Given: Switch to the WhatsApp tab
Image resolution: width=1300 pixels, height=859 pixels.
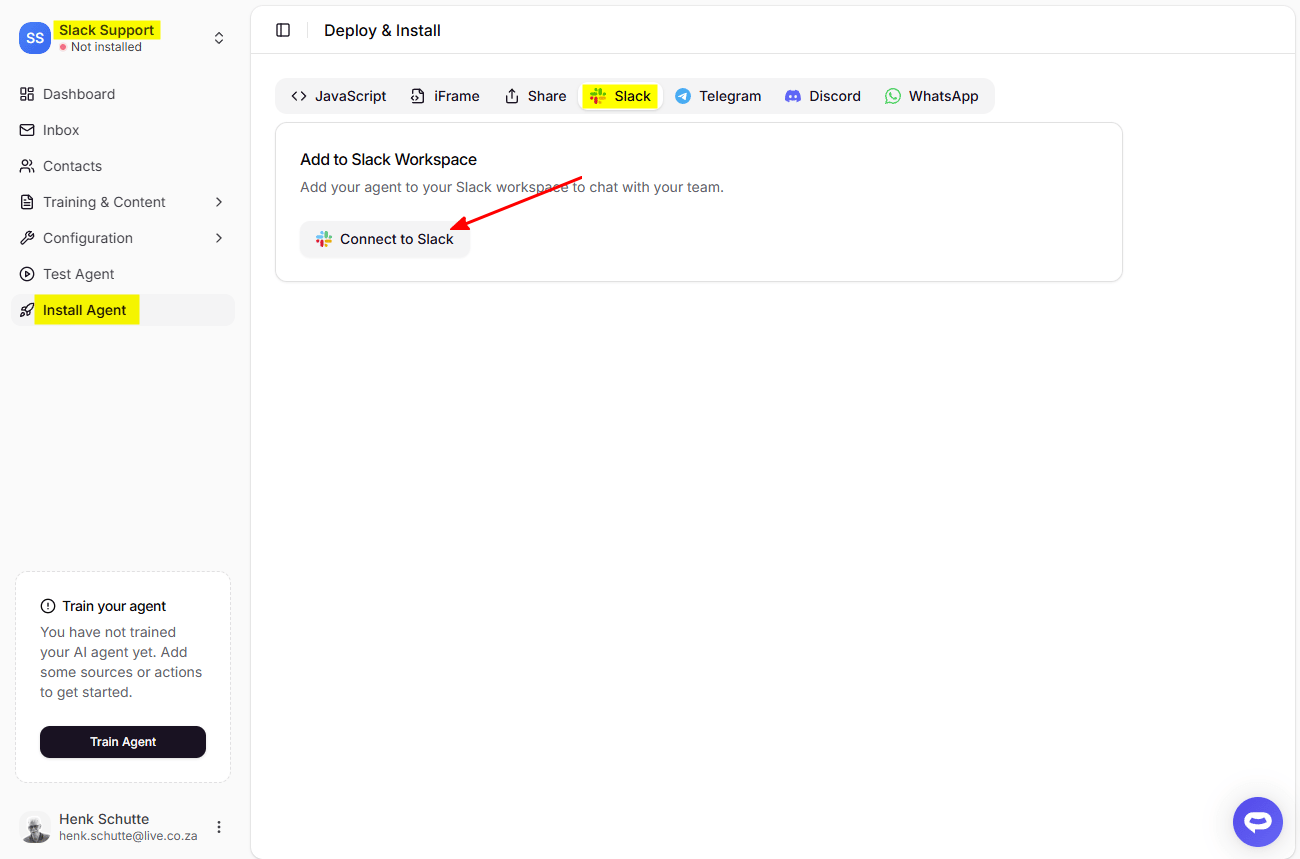Looking at the screenshot, I should pyautogui.click(x=932, y=96).
